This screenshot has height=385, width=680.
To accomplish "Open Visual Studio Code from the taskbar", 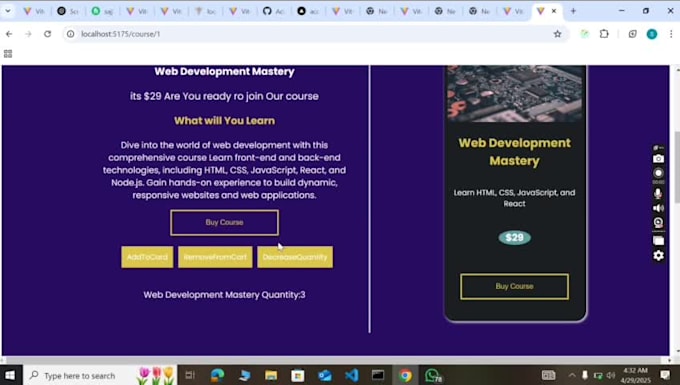I will pyautogui.click(x=351, y=375).
